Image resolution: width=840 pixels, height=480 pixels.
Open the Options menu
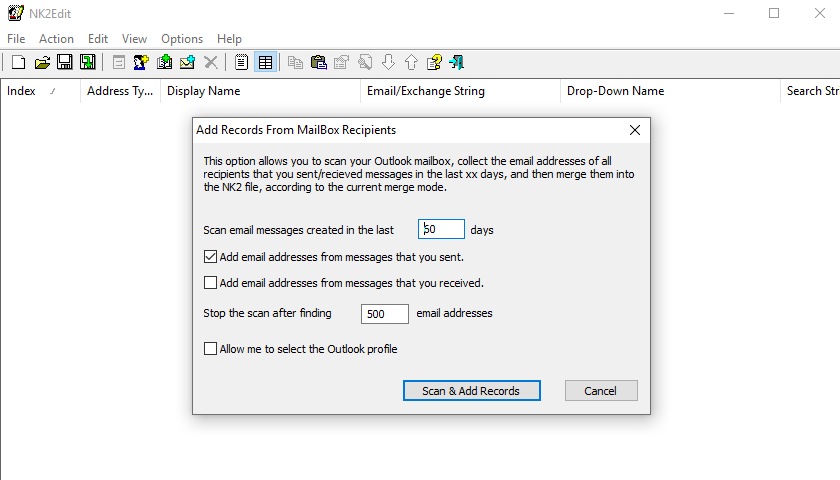click(x=182, y=39)
